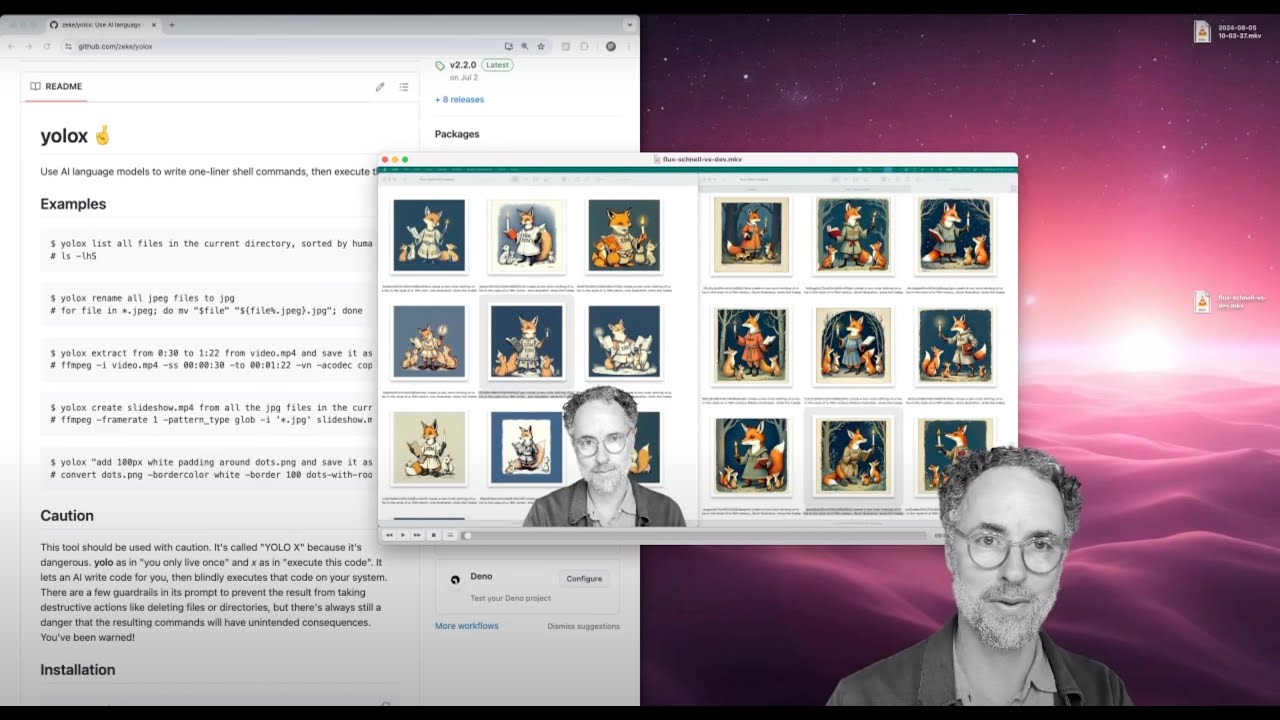Click the 'Installation' heading in README
The width and height of the screenshot is (1280, 720).
coord(78,670)
